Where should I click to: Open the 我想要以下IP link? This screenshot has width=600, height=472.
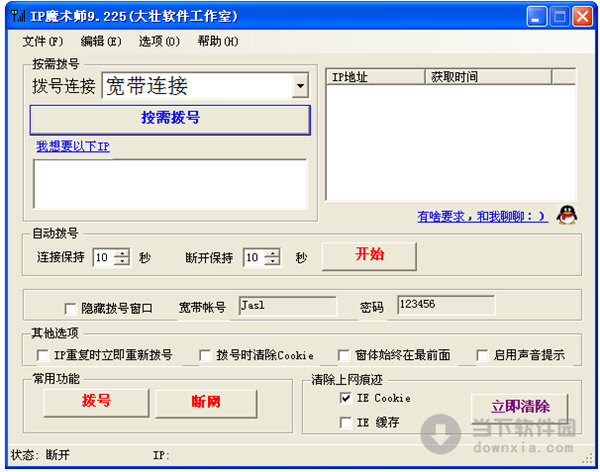73,147
